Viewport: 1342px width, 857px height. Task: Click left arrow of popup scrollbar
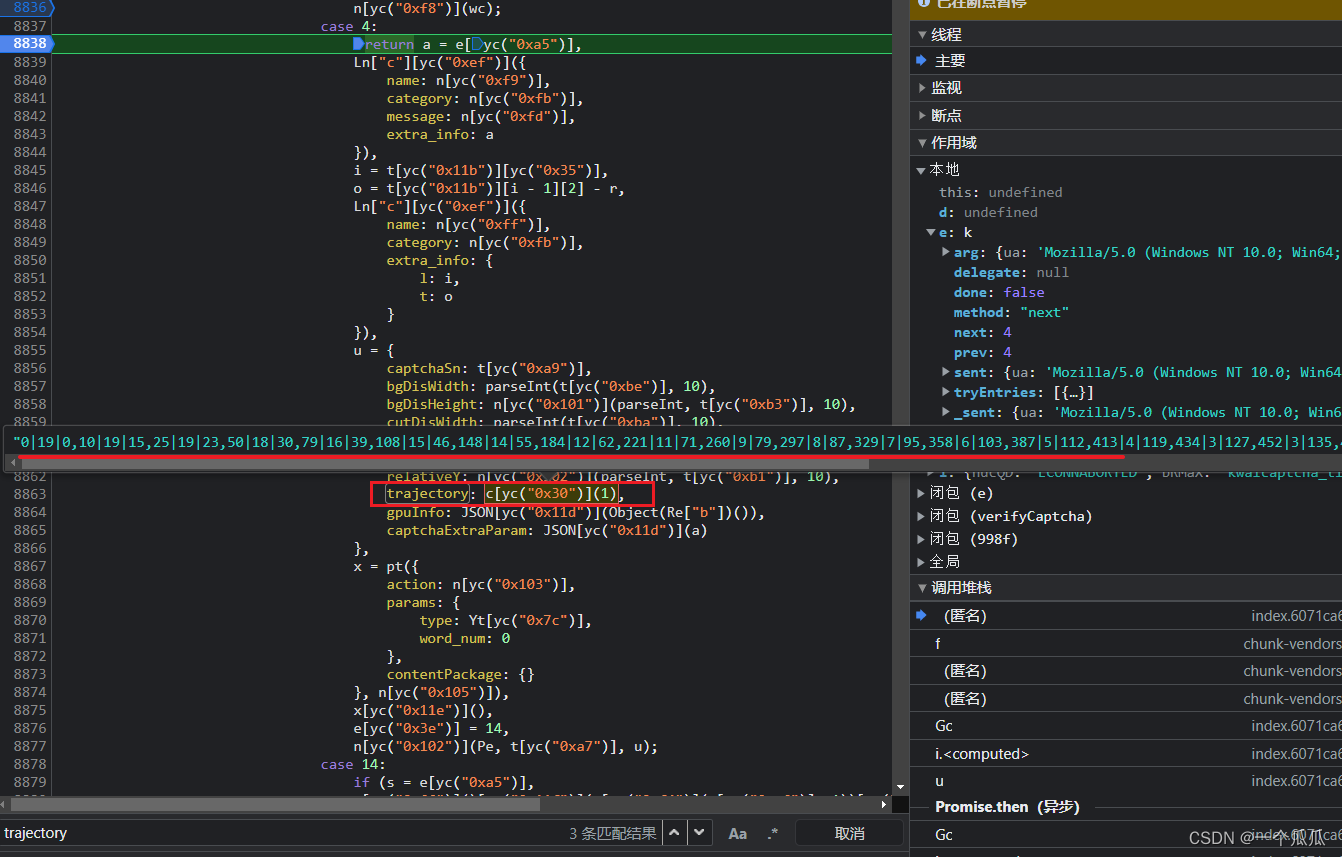[12, 464]
